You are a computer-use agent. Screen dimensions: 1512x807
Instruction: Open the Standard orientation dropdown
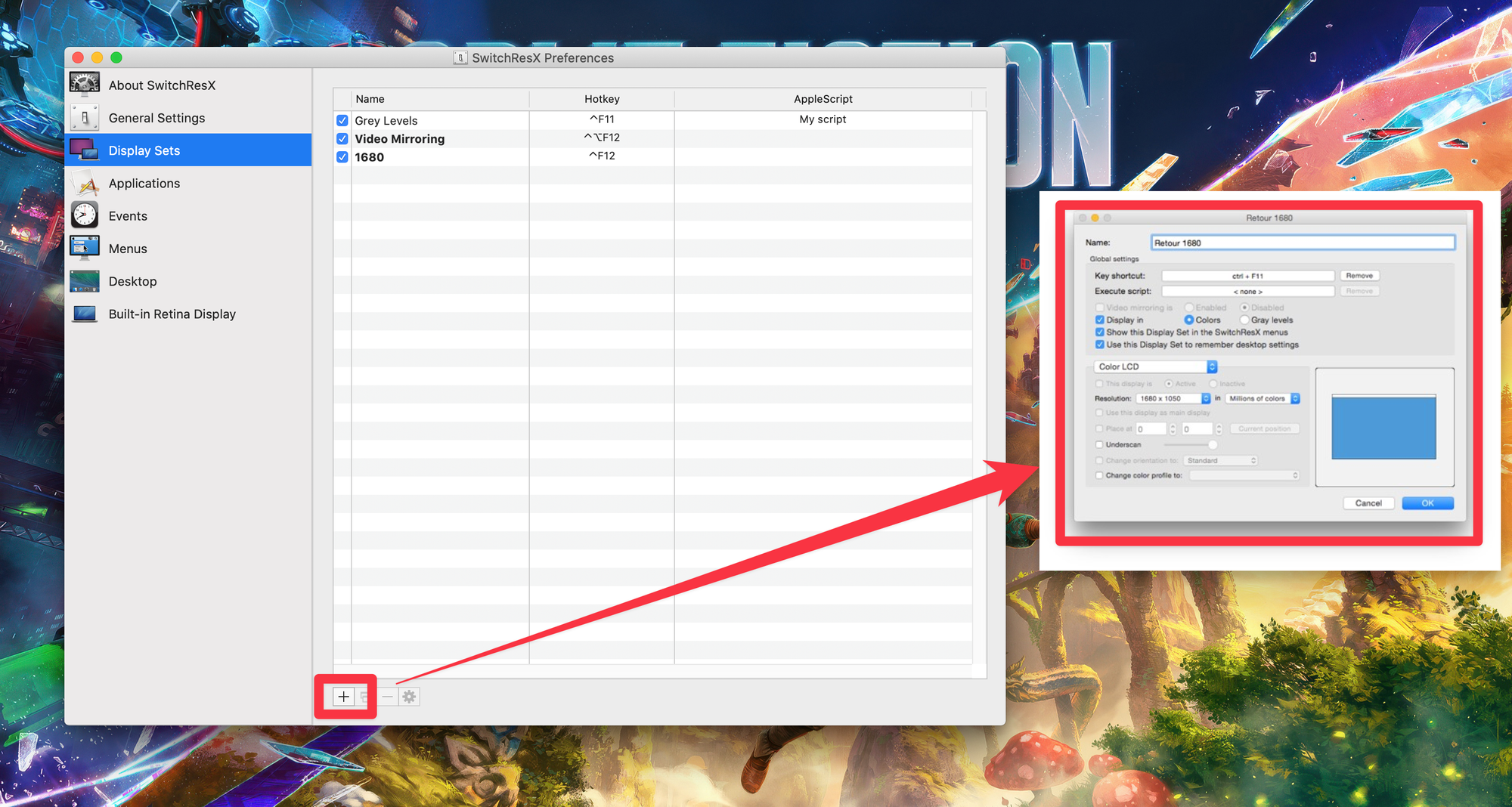click(x=1221, y=460)
